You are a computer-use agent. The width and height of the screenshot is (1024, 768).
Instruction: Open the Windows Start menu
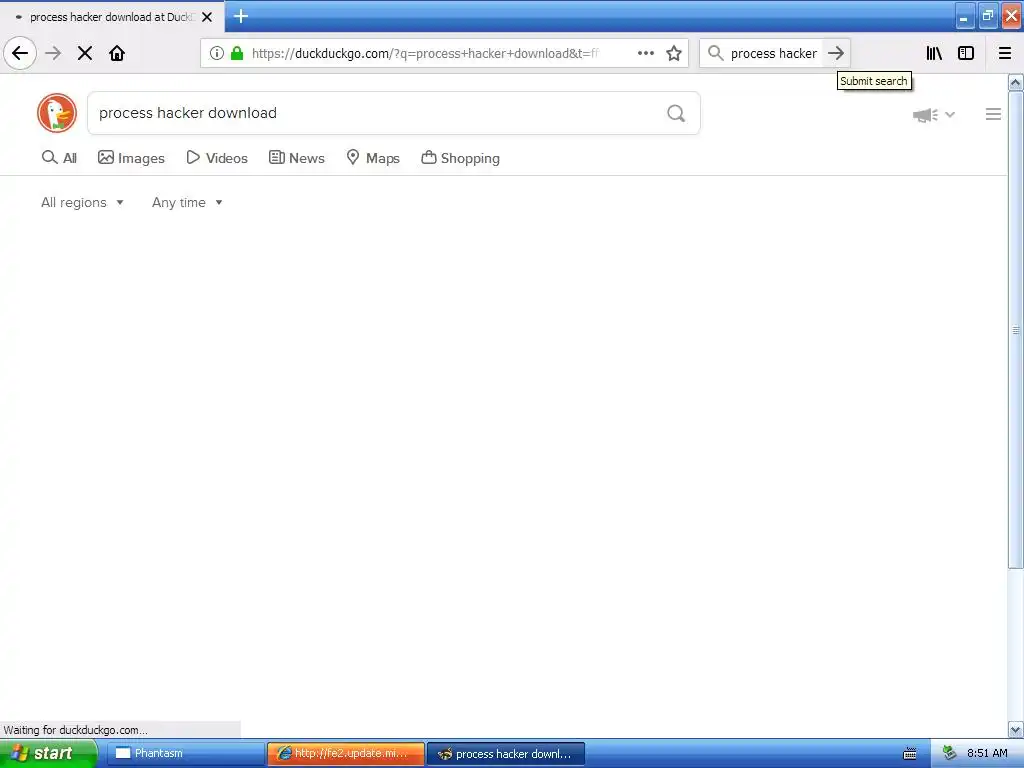pos(48,753)
